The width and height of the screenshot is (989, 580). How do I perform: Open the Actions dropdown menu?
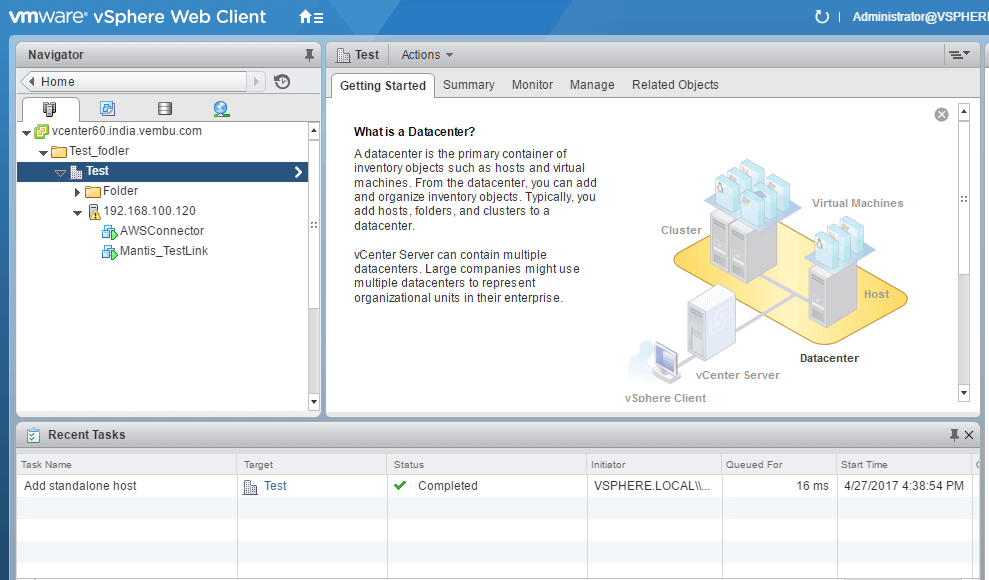427,55
